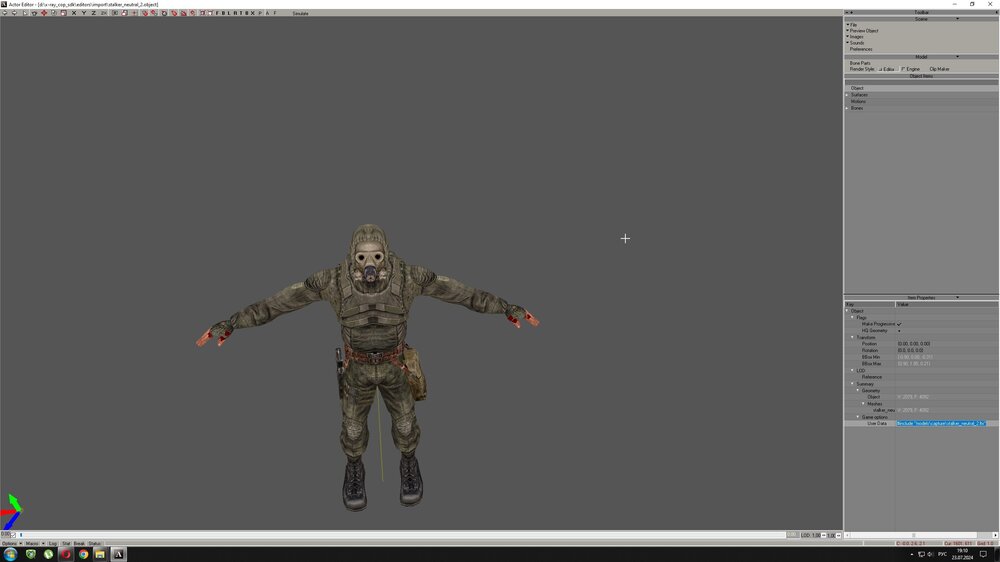1000x562 pixels.
Task: Click the X axis constraint button
Action: pyautogui.click(x=73, y=13)
